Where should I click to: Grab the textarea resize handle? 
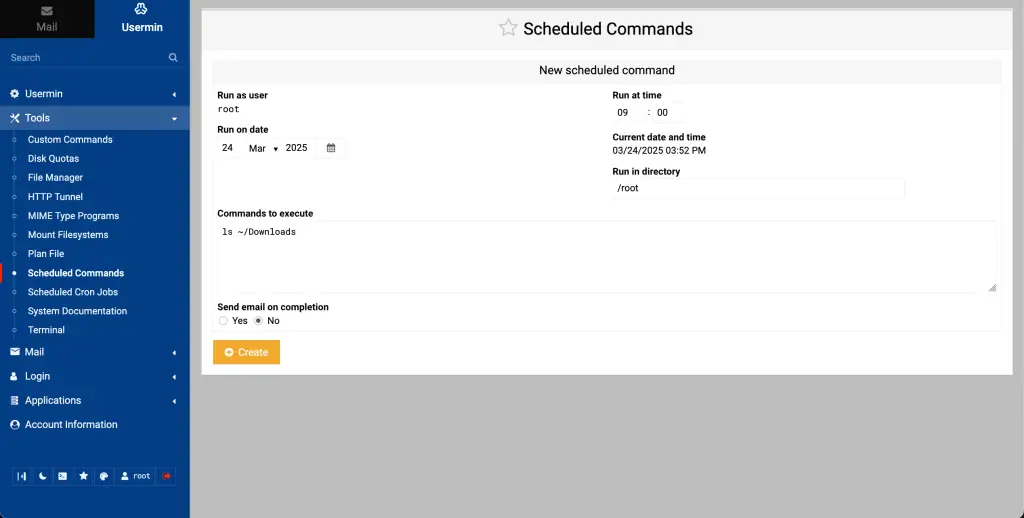pyautogui.click(x=992, y=287)
